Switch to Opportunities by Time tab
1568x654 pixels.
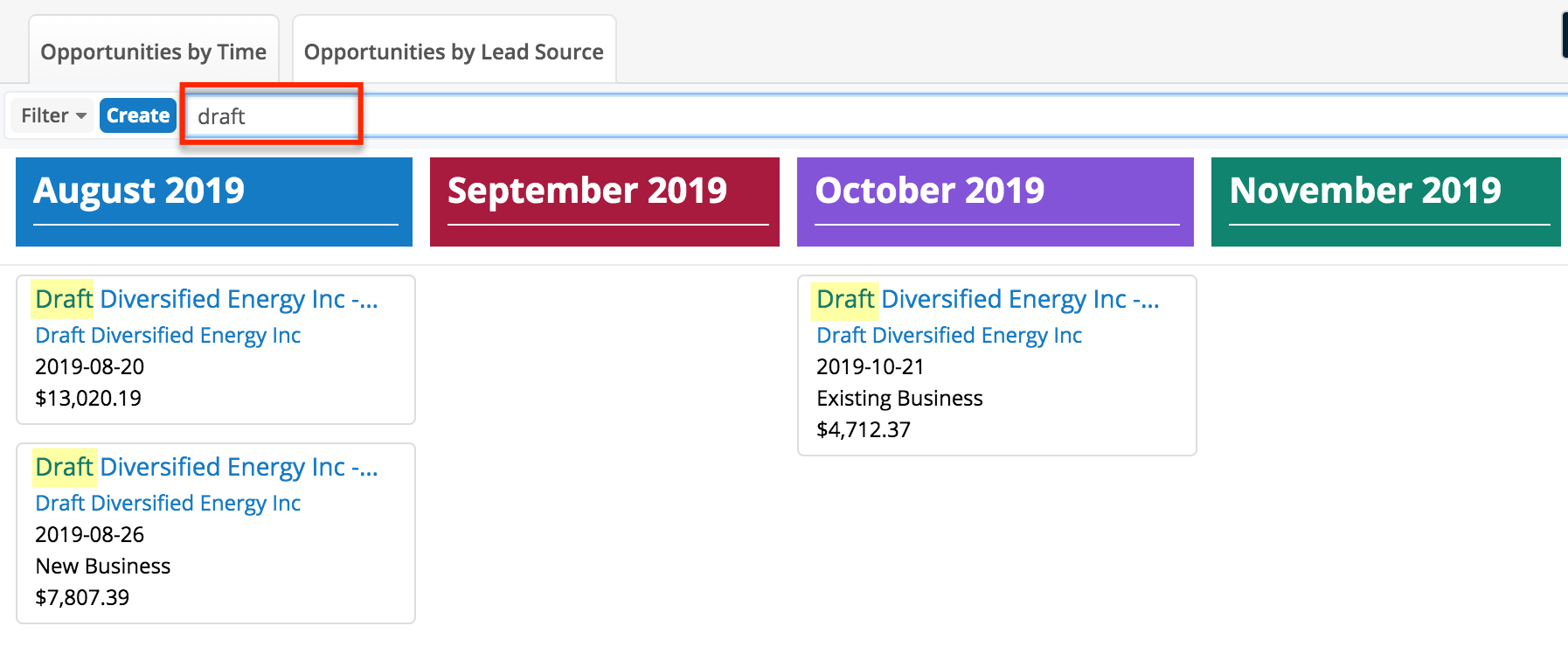pyautogui.click(x=153, y=52)
